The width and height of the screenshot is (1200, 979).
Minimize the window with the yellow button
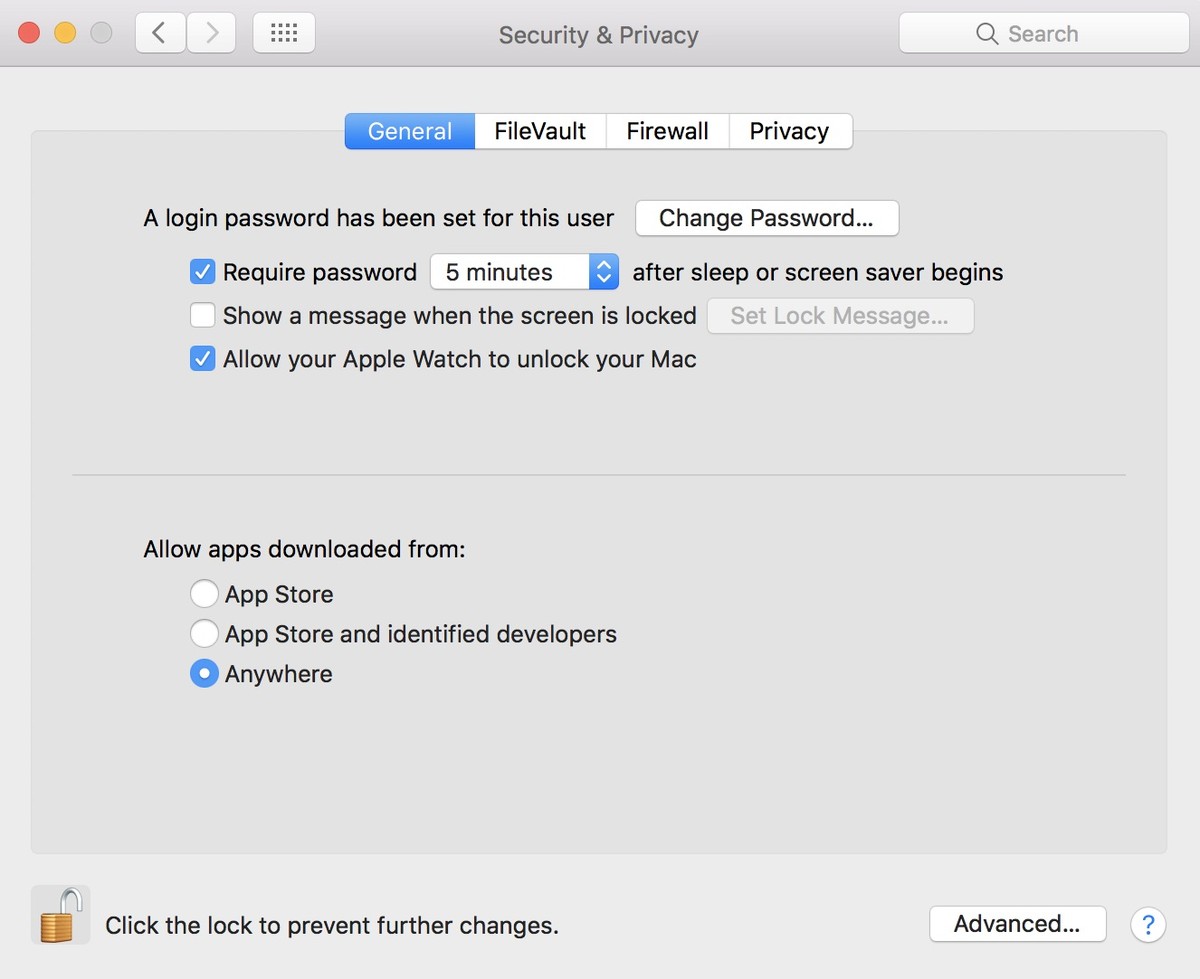65,34
